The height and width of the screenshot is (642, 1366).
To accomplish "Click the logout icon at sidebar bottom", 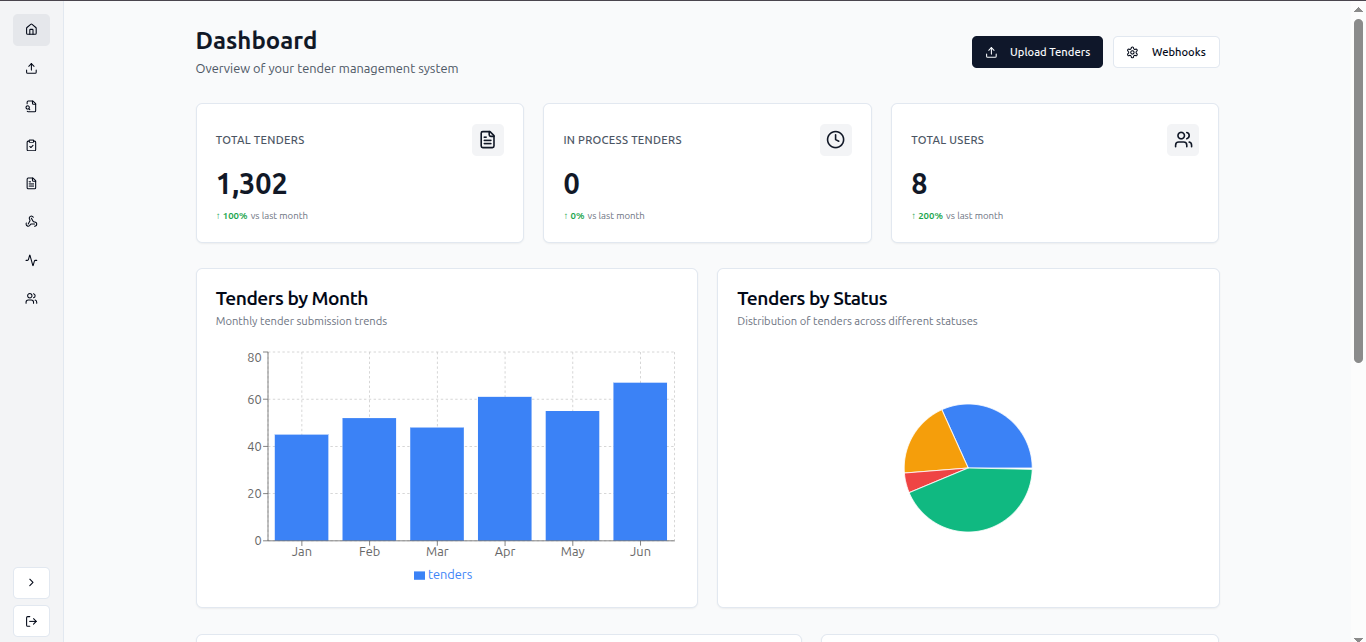I will [31, 620].
